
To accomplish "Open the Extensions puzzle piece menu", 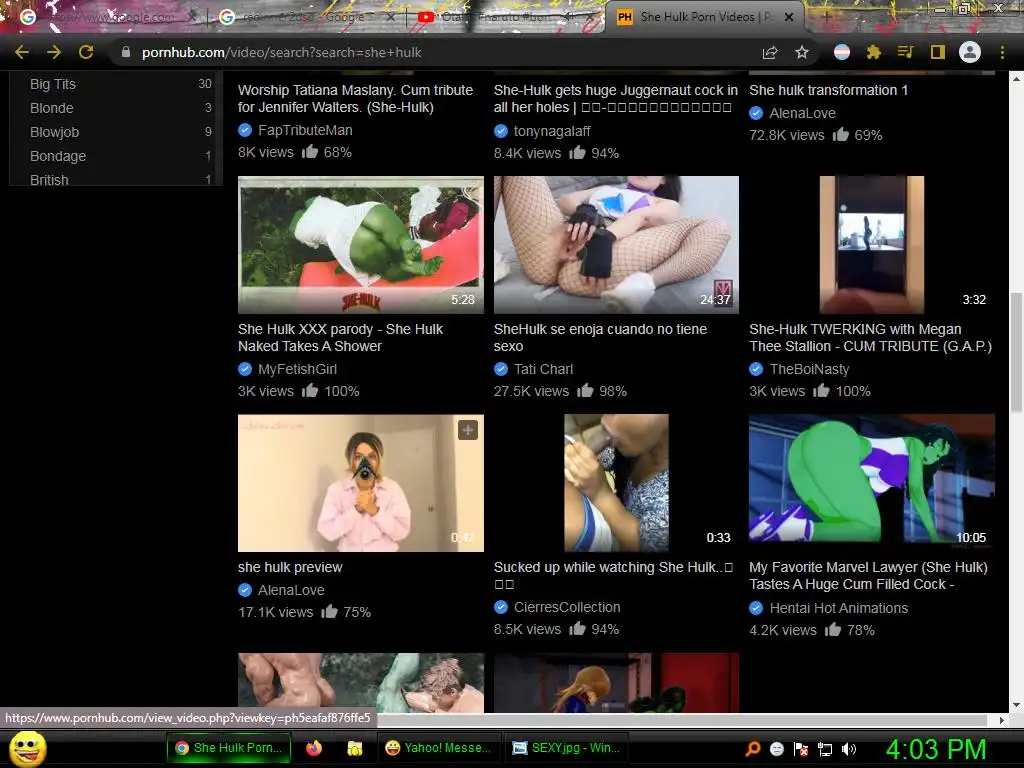I will (874, 52).
